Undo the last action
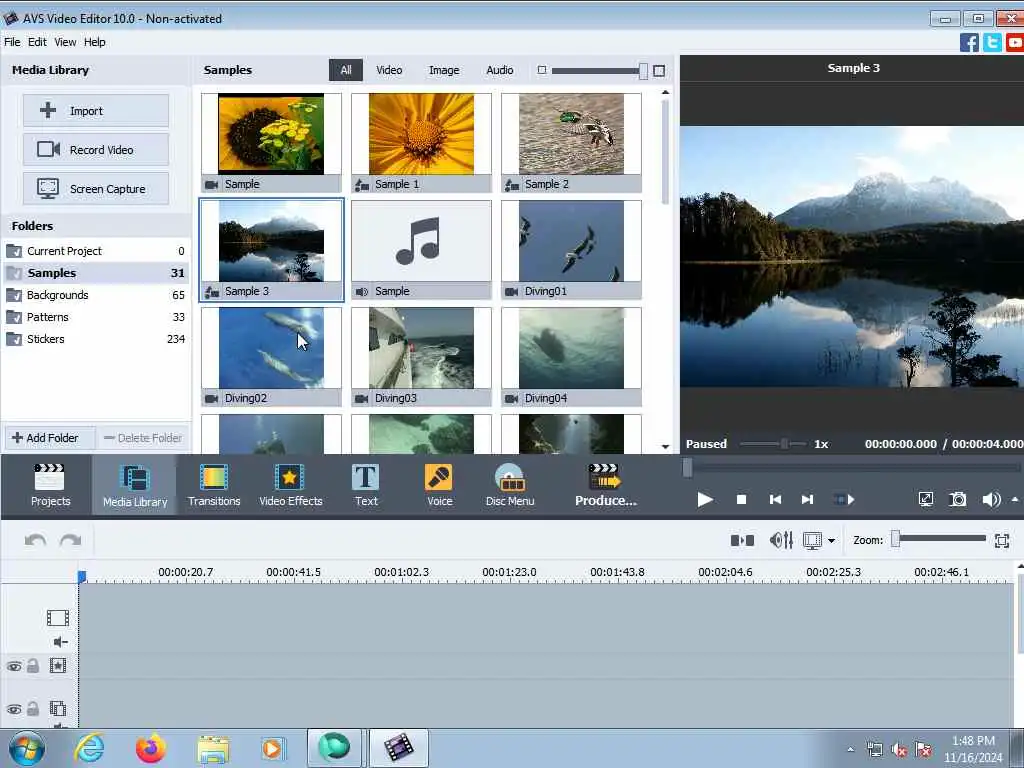The image size is (1024, 768). tap(35, 540)
